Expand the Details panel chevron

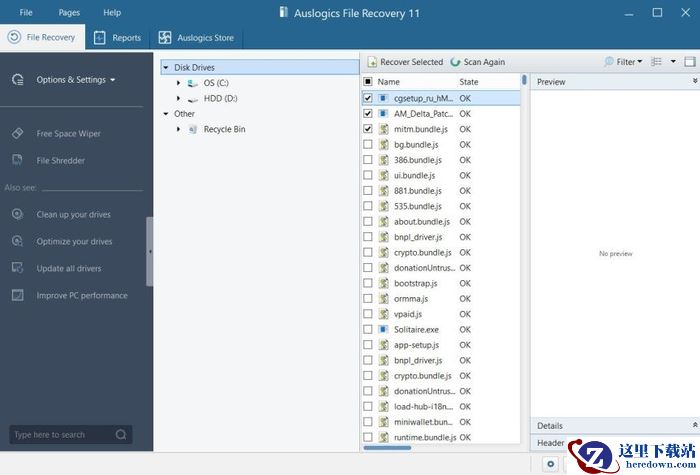point(695,425)
